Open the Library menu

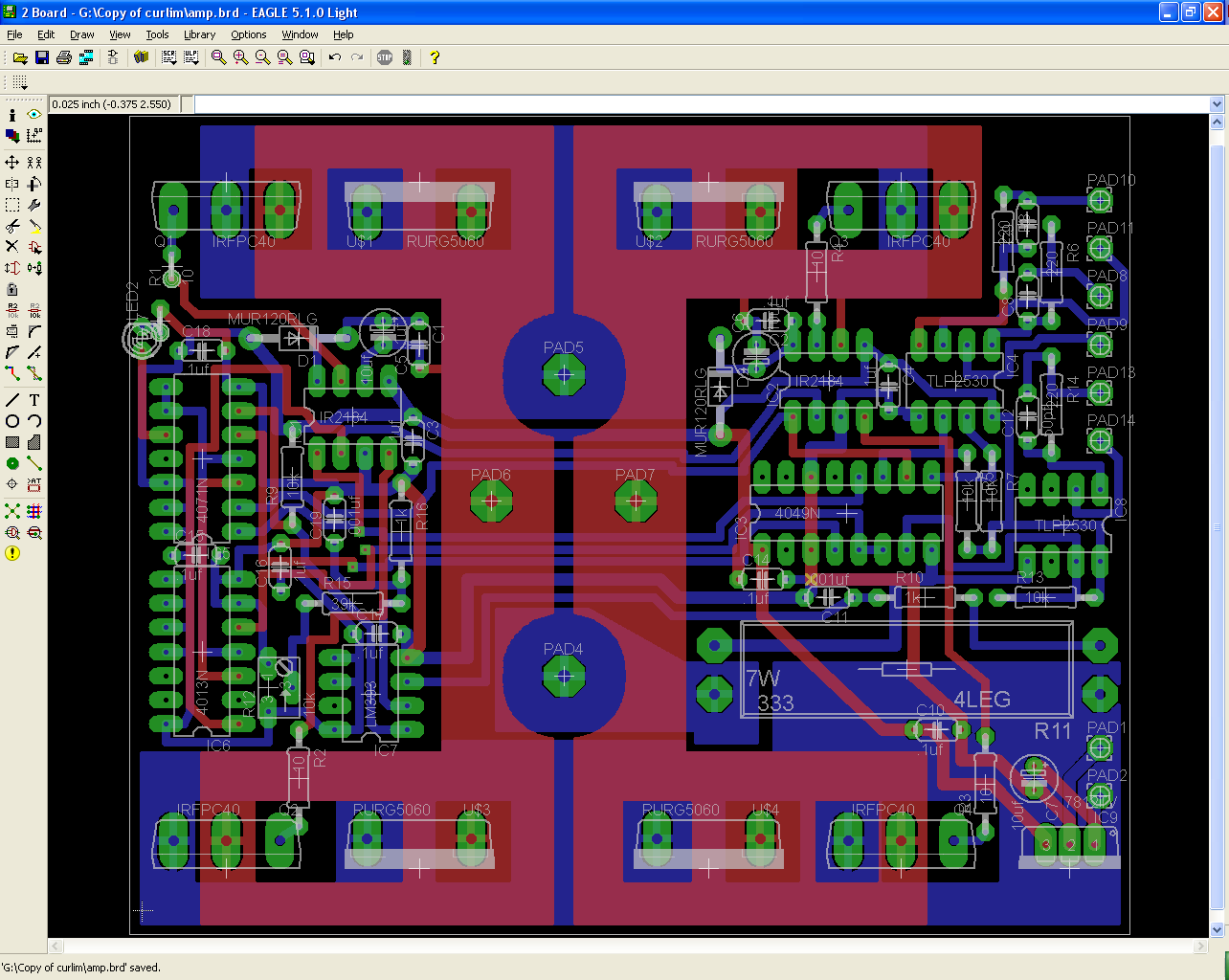pos(199,34)
